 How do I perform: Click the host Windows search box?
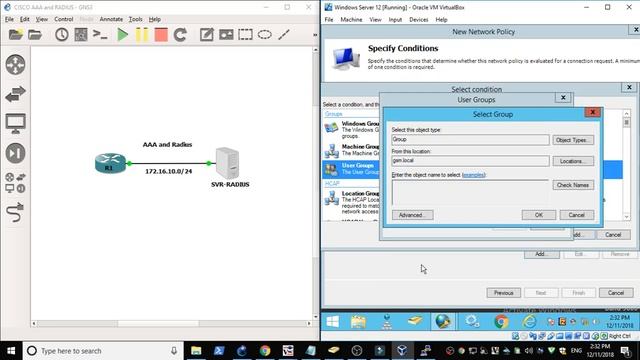pyautogui.click(x=102, y=351)
